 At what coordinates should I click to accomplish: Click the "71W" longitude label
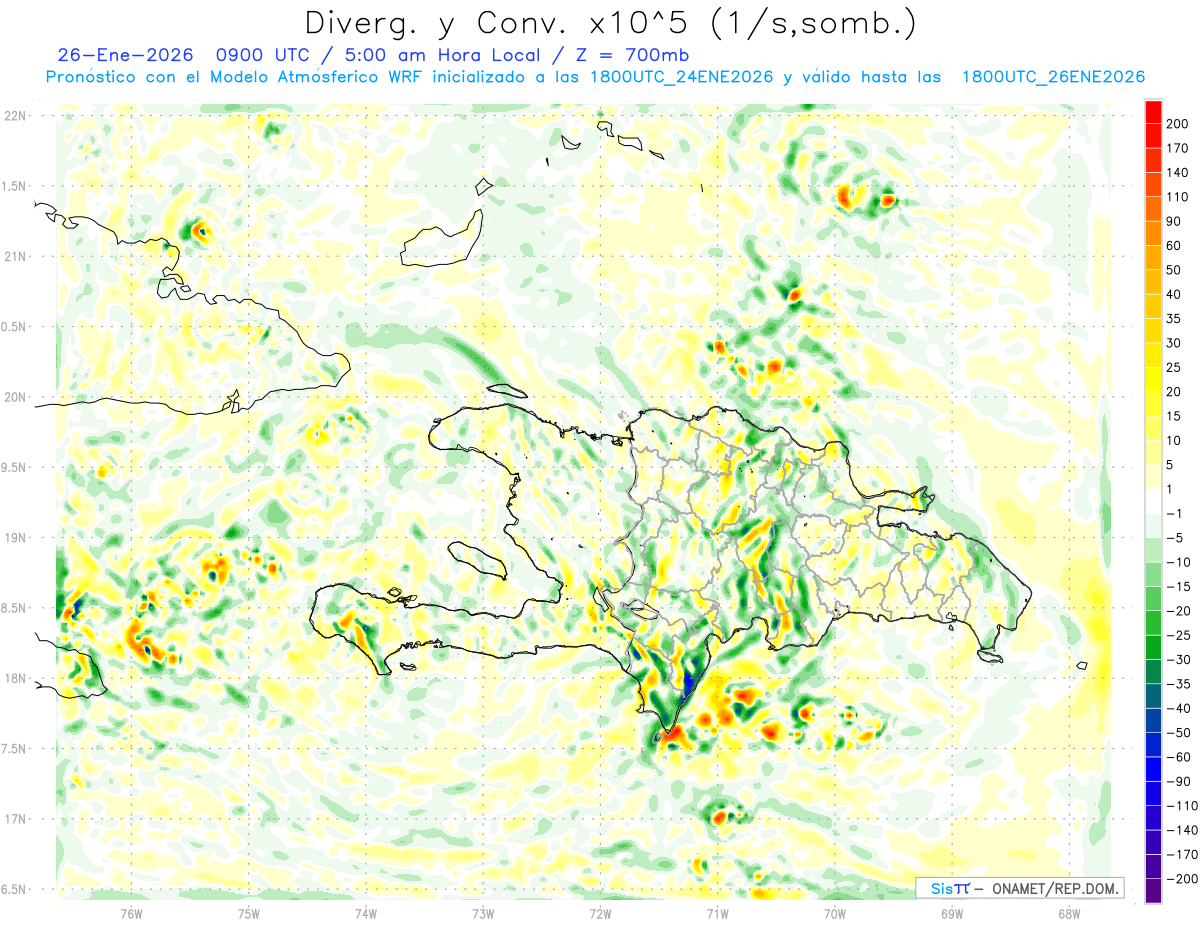tap(717, 913)
